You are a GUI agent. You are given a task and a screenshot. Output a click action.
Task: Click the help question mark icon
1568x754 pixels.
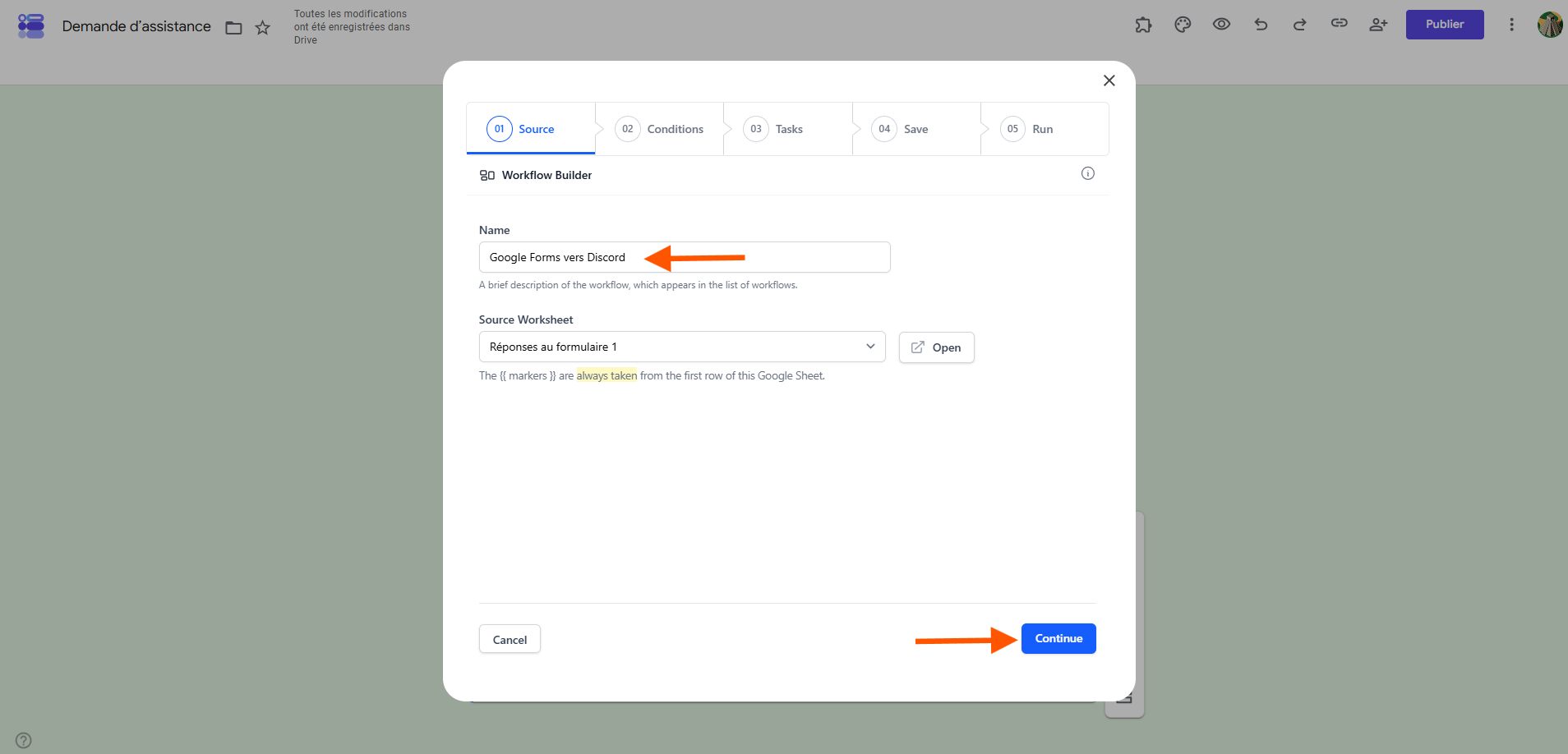point(24,740)
